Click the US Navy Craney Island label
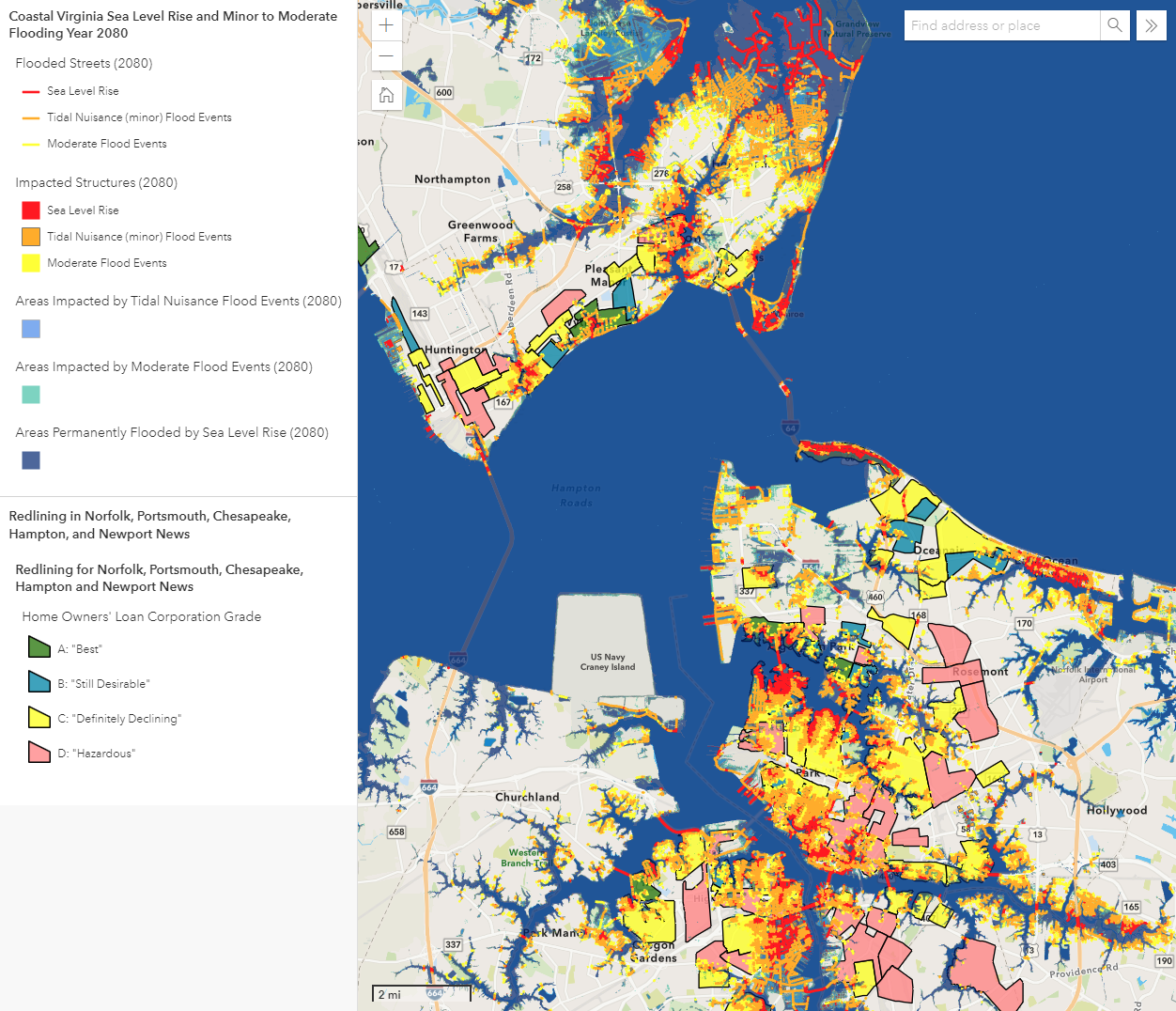The width and height of the screenshot is (1176, 1011). pyautogui.click(x=608, y=662)
